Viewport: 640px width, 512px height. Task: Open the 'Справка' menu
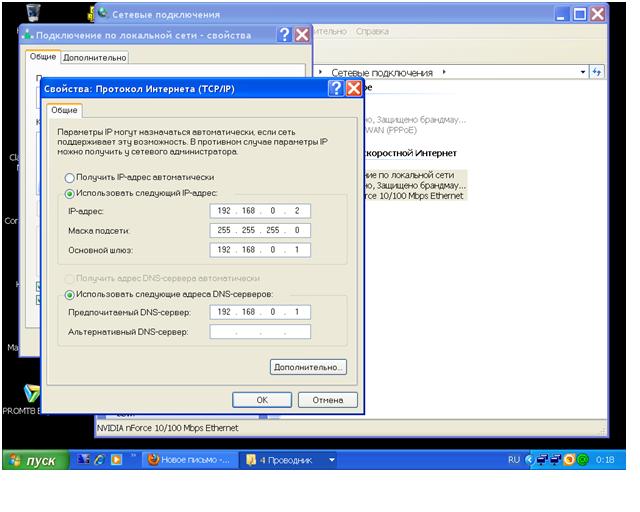pyautogui.click(x=372, y=31)
